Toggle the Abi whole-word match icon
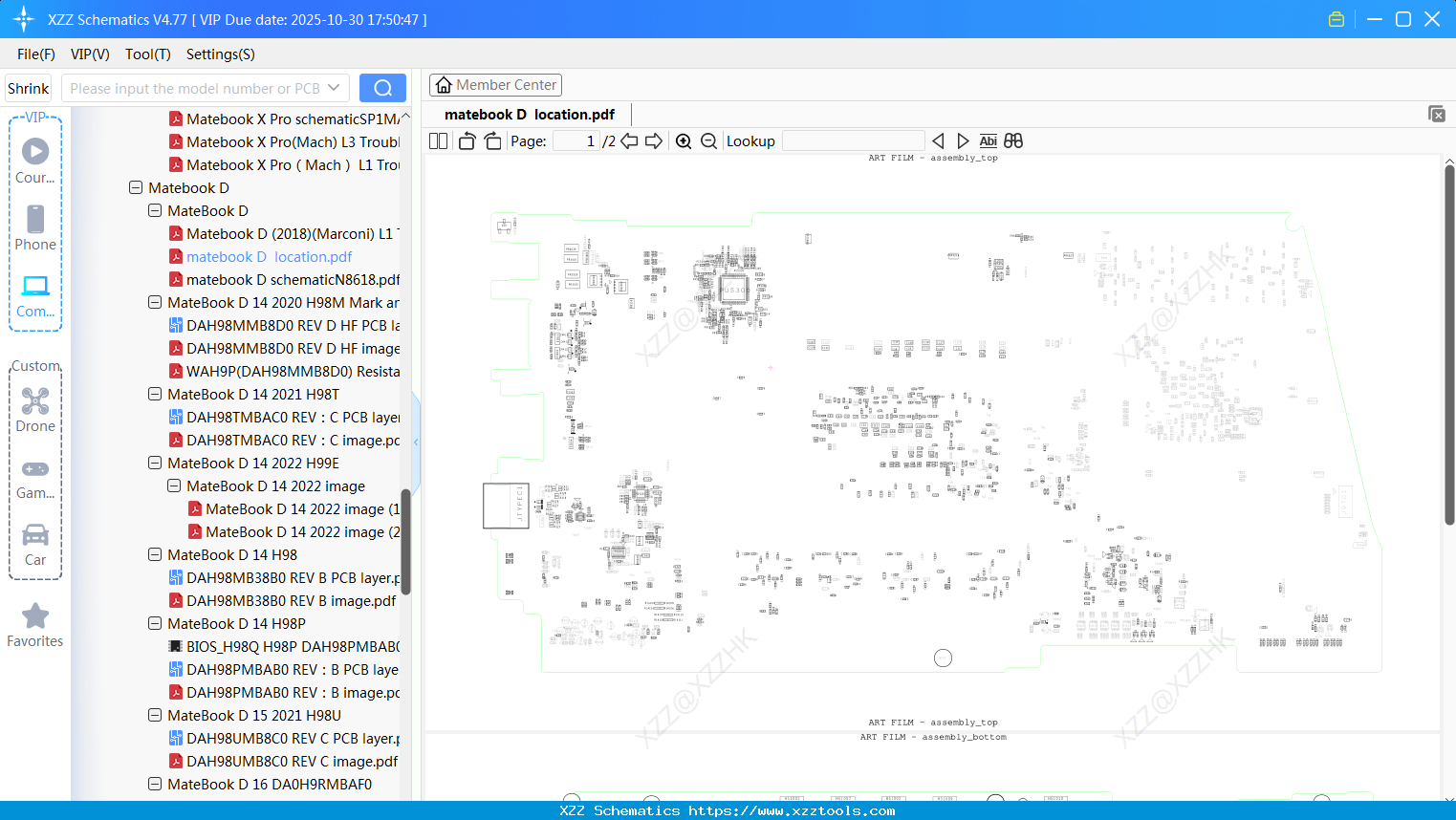 (988, 141)
